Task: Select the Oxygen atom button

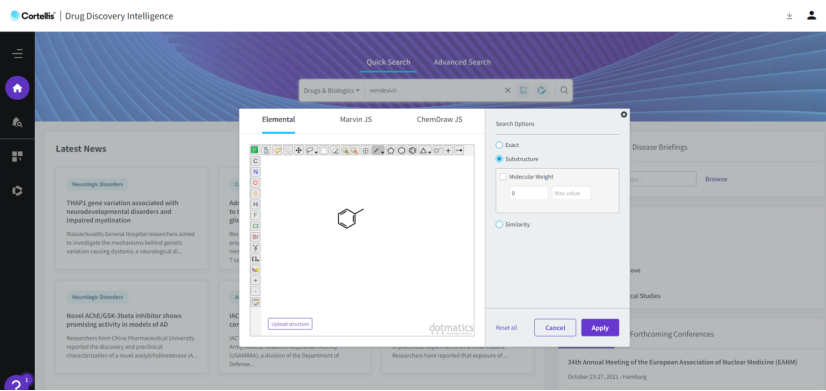Action: tap(255, 182)
